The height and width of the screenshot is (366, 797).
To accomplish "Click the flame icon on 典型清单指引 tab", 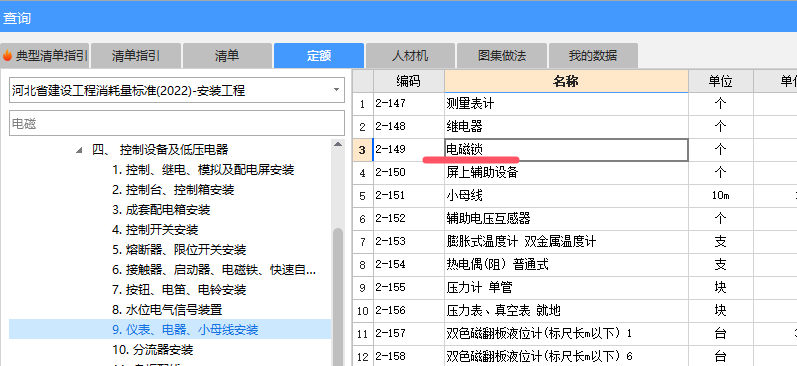I will (x=7, y=55).
